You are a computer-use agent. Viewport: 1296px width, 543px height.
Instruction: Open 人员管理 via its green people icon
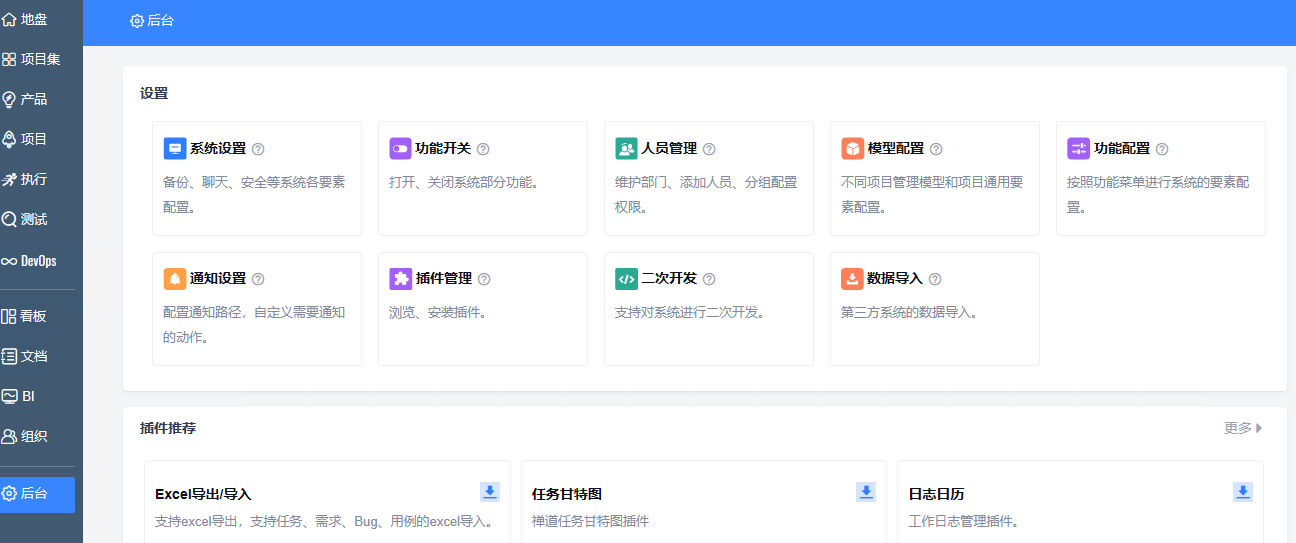click(626, 148)
